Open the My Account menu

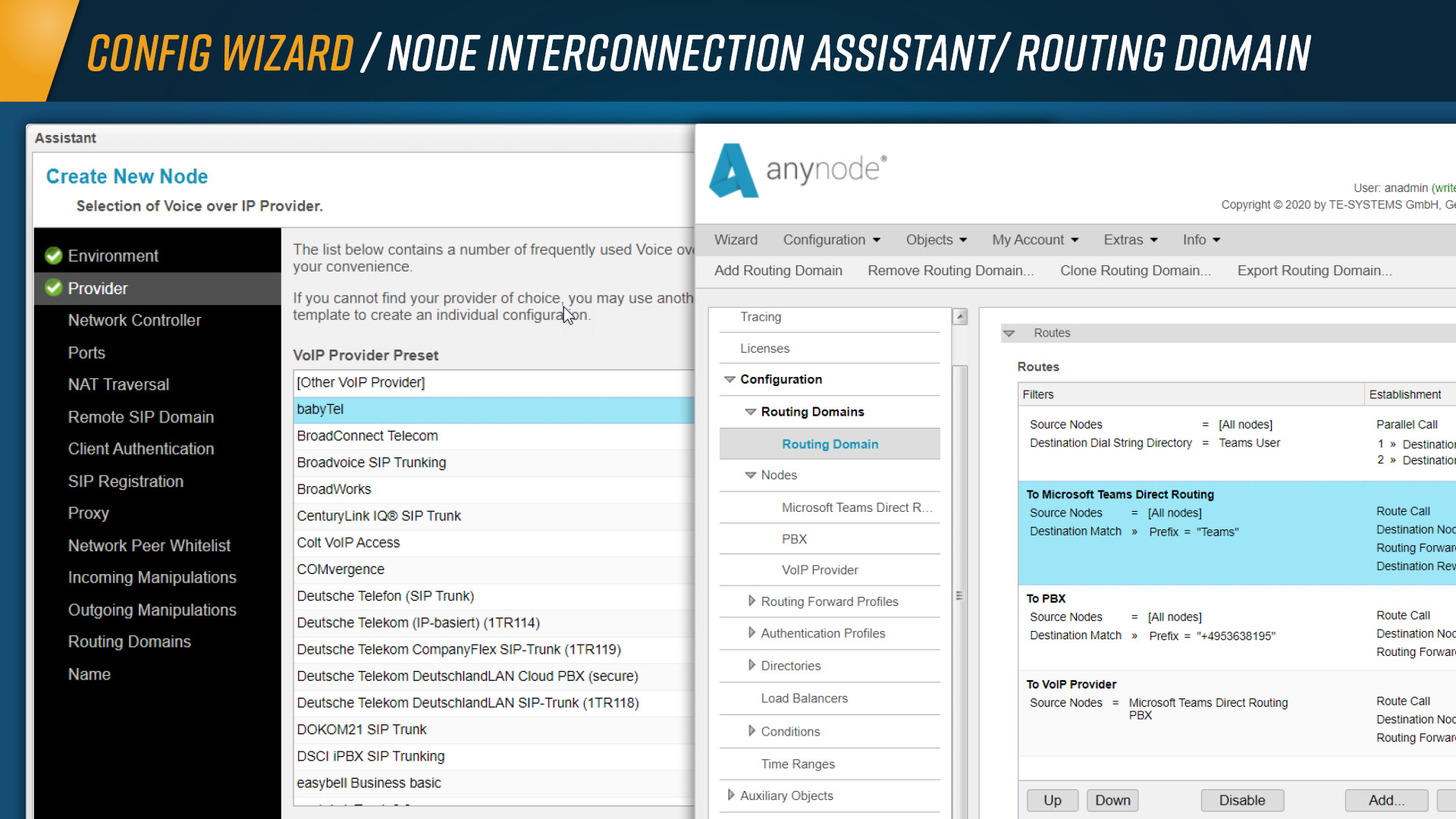pyautogui.click(x=1035, y=240)
